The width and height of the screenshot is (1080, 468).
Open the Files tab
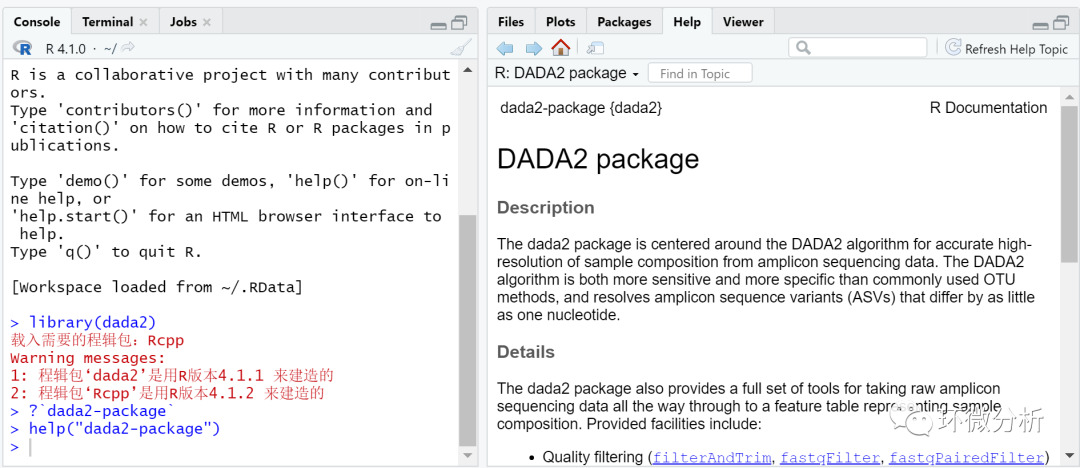coord(510,21)
